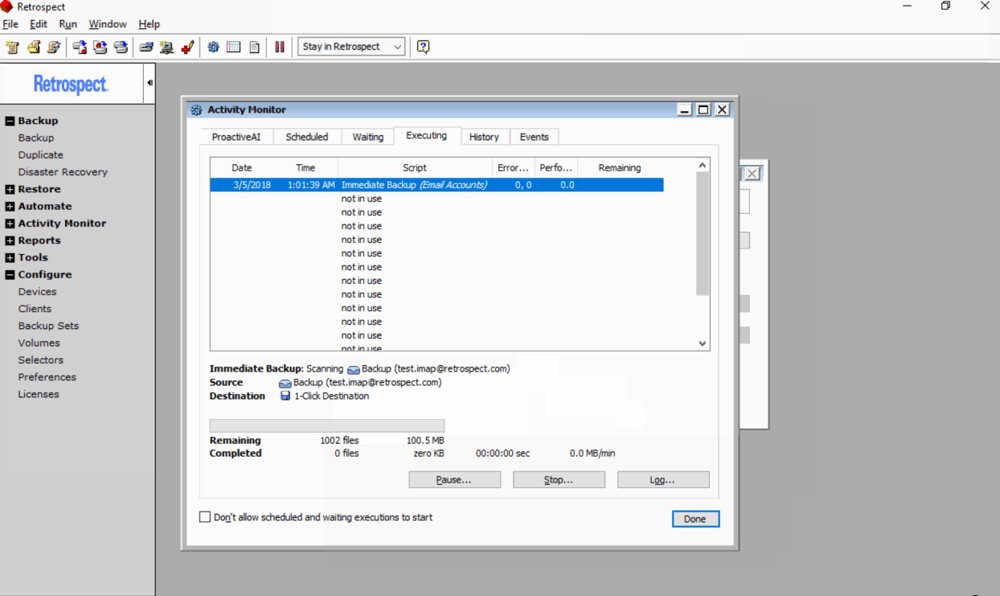Open Disaster Recovery in the sidebar
The width and height of the screenshot is (1000, 596).
(62, 172)
